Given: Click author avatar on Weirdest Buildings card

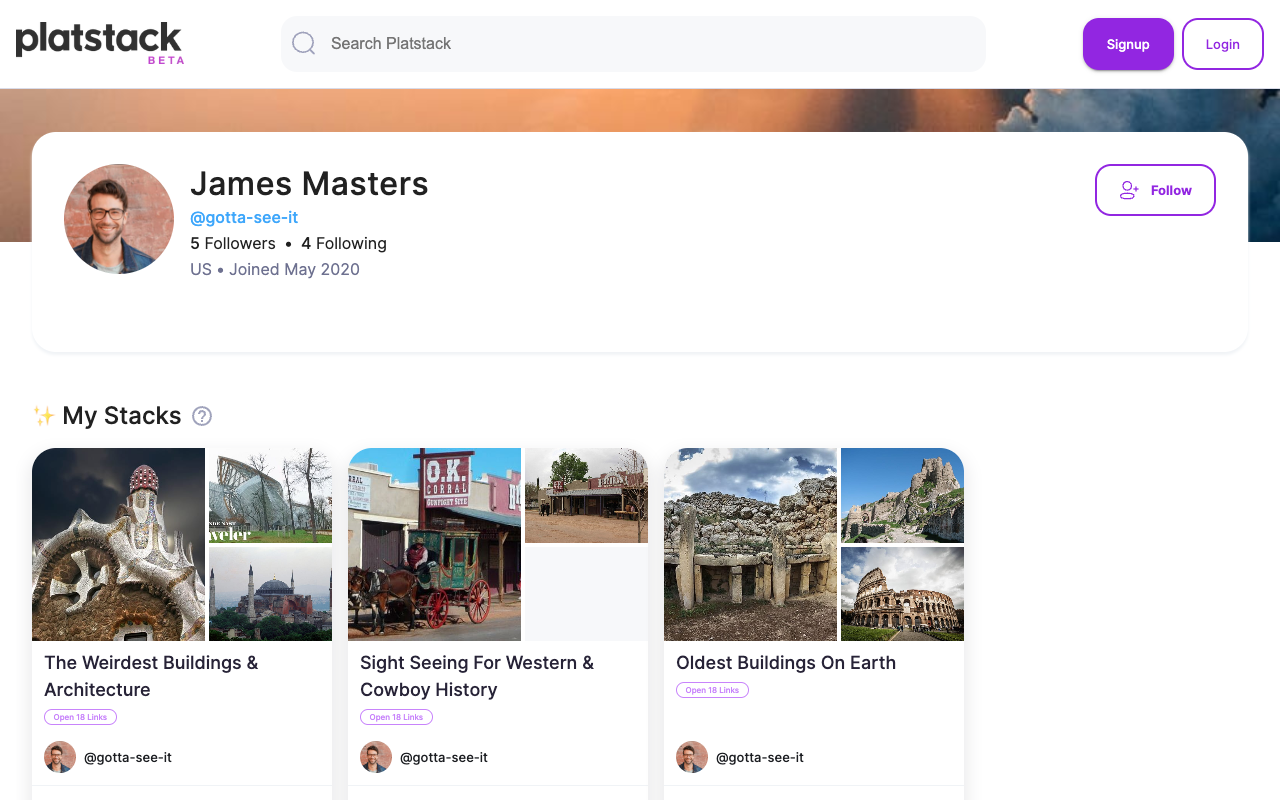Looking at the screenshot, I should pyautogui.click(x=60, y=757).
